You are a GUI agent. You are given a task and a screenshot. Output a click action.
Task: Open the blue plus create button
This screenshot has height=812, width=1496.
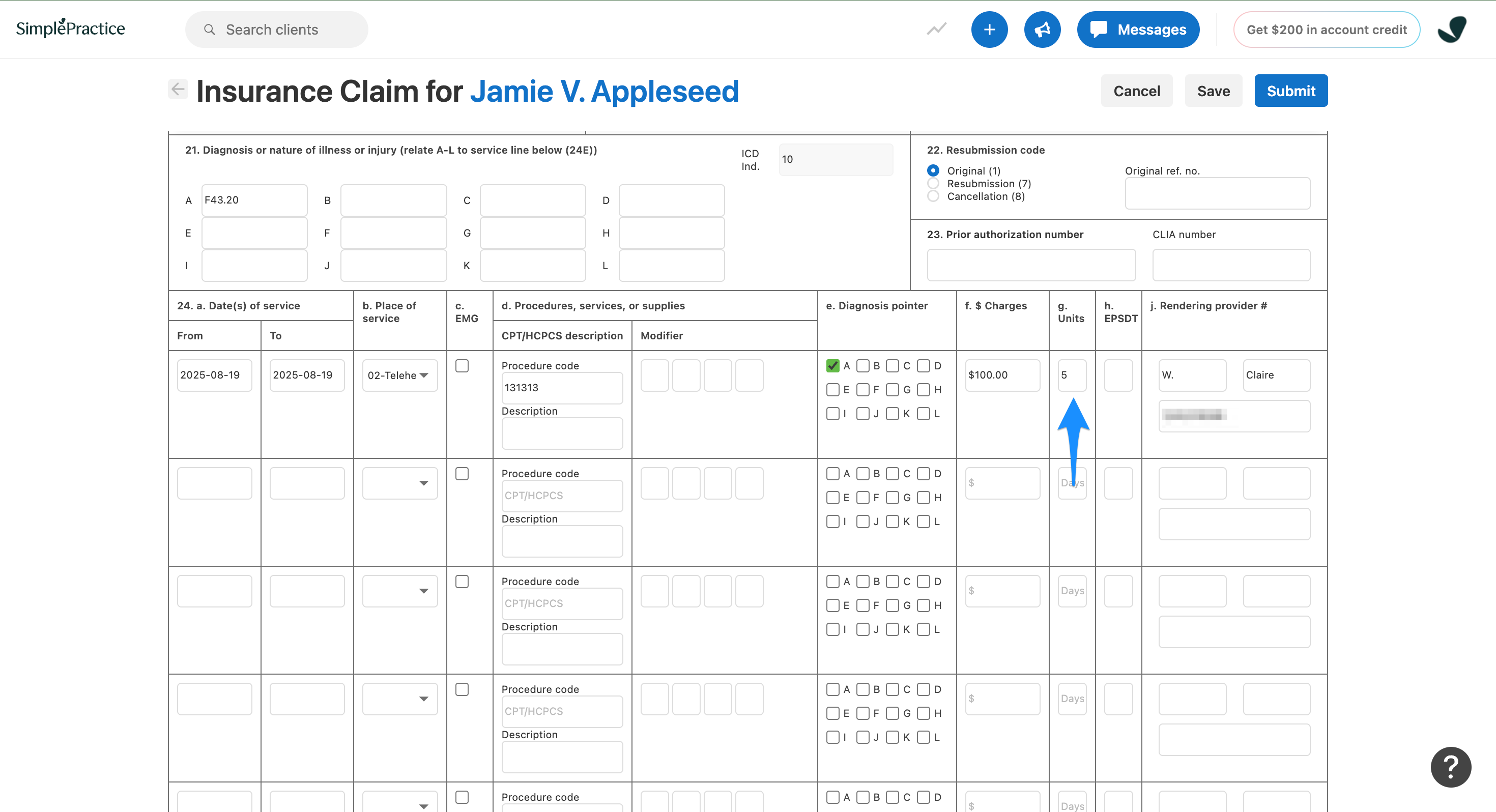point(989,30)
